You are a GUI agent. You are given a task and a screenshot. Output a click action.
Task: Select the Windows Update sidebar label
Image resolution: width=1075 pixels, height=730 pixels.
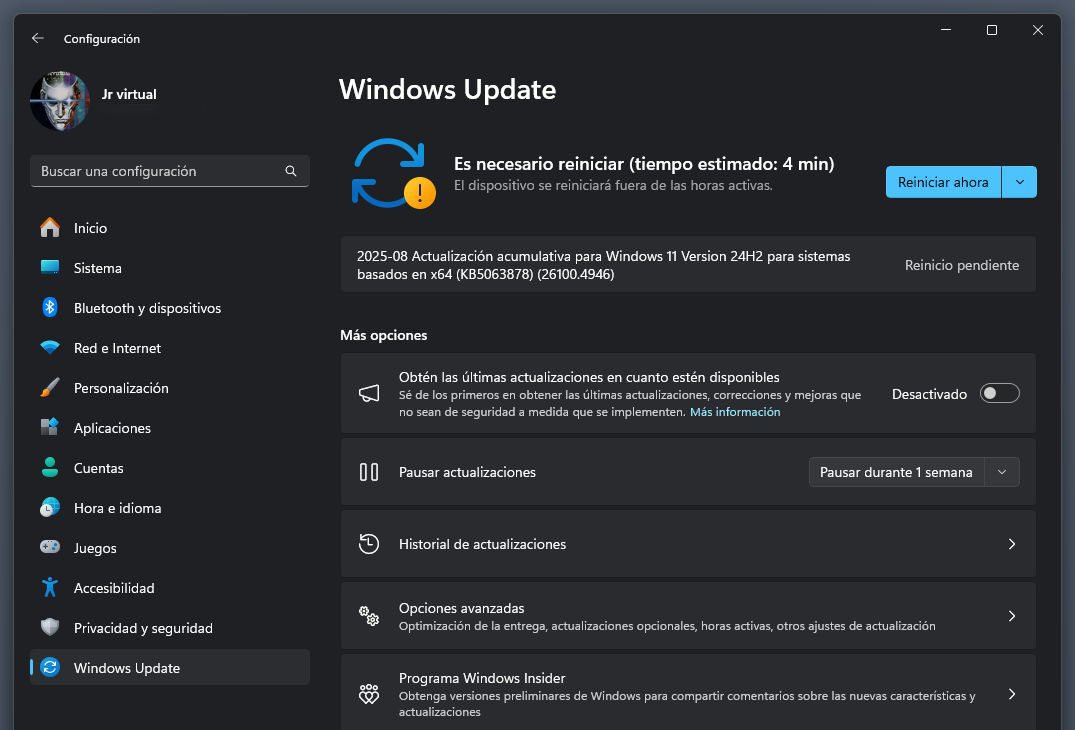click(x=127, y=668)
